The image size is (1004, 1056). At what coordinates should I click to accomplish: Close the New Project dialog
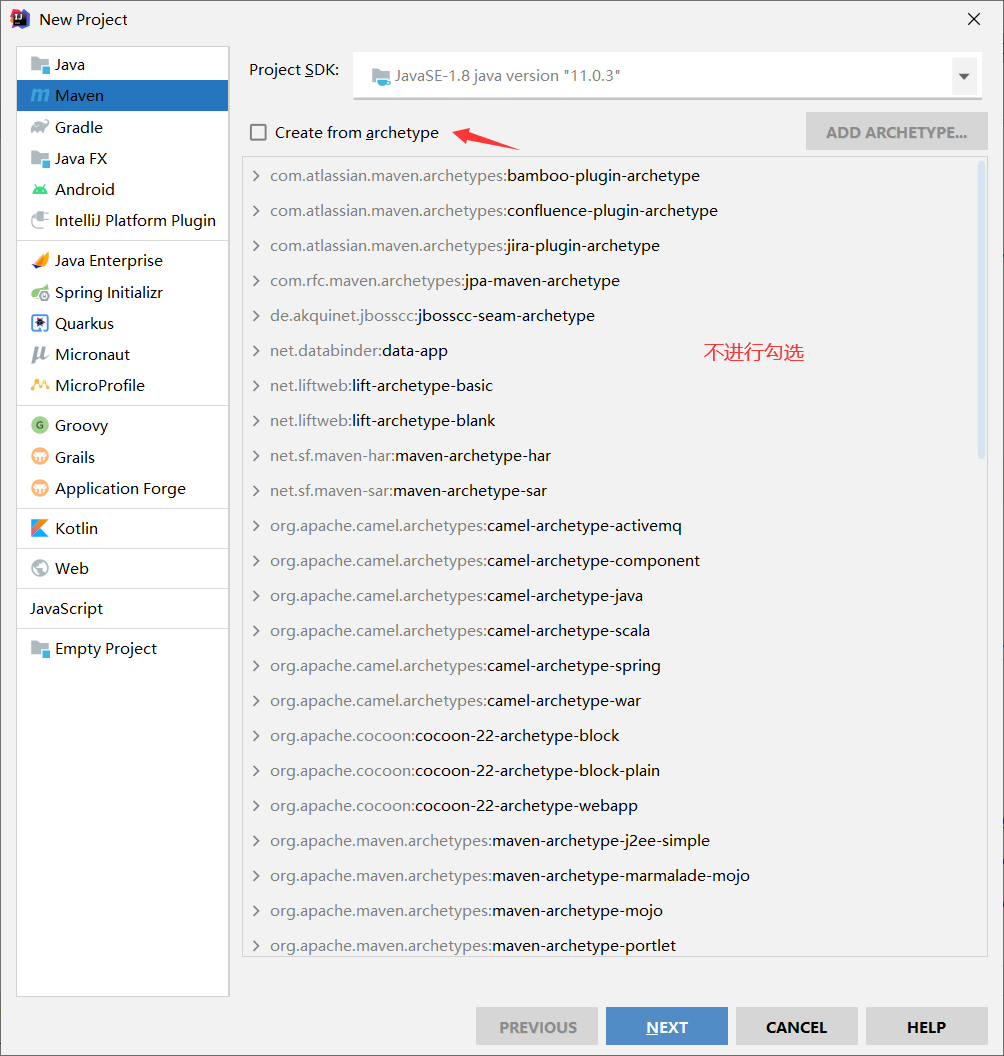[974, 20]
